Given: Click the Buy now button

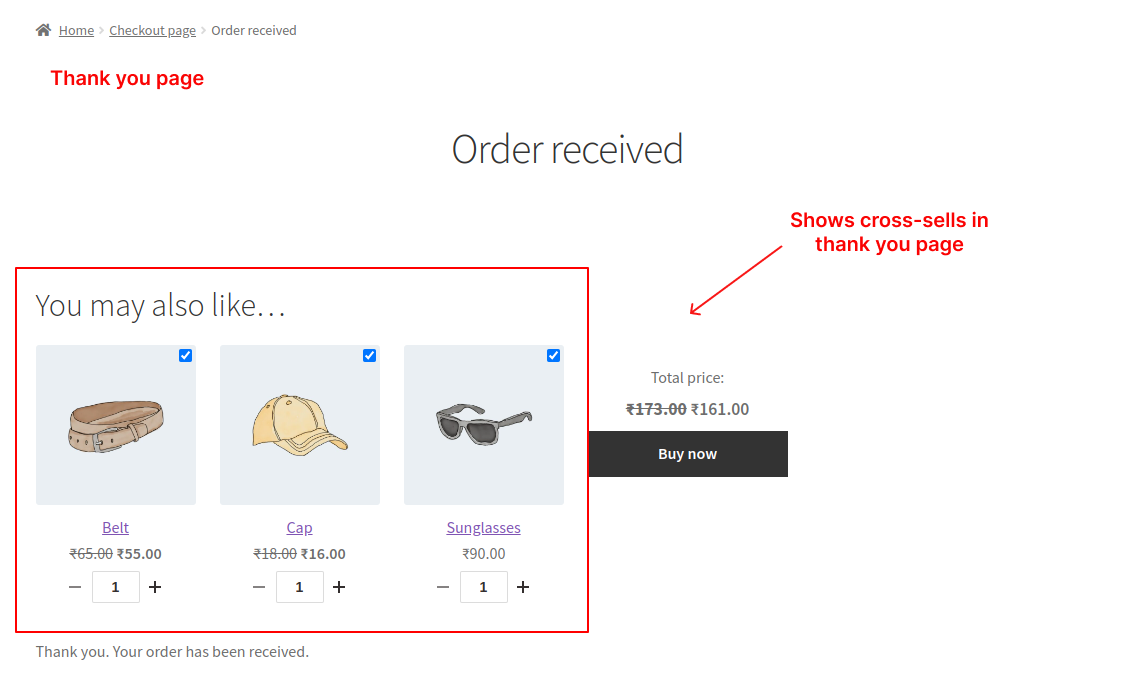Looking at the screenshot, I should 687,453.
